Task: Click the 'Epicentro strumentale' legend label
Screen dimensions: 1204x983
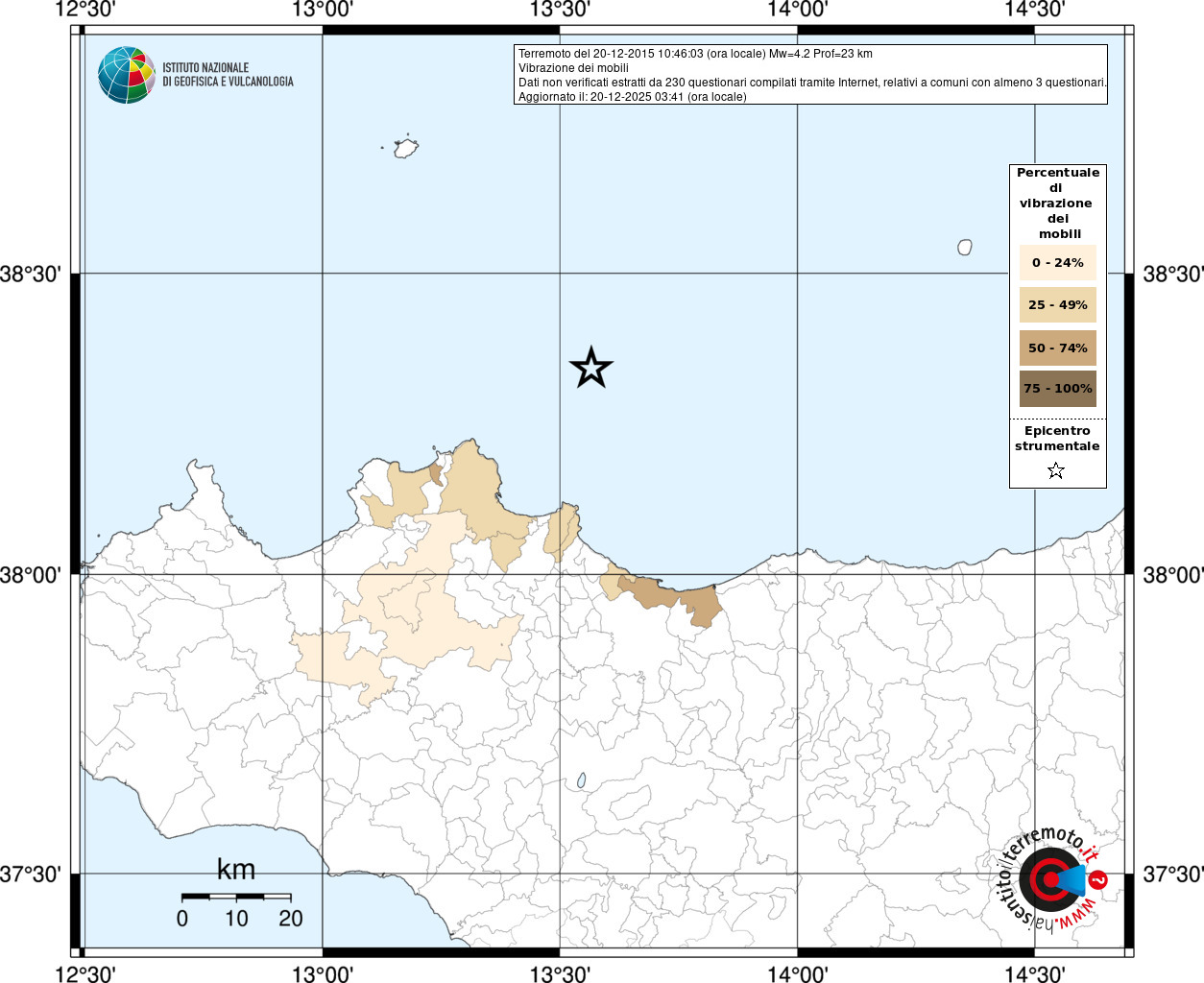Action: pyautogui.click(x=1057, y=439)
